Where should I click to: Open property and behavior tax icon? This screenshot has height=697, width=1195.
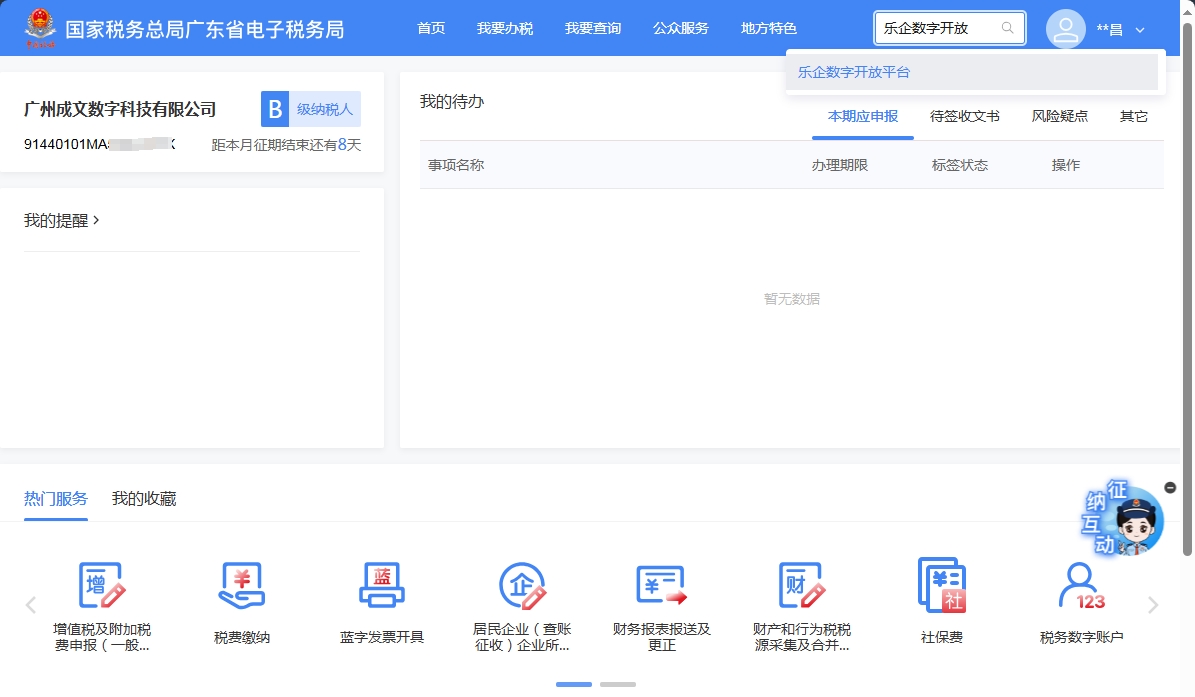click(802, 586)
